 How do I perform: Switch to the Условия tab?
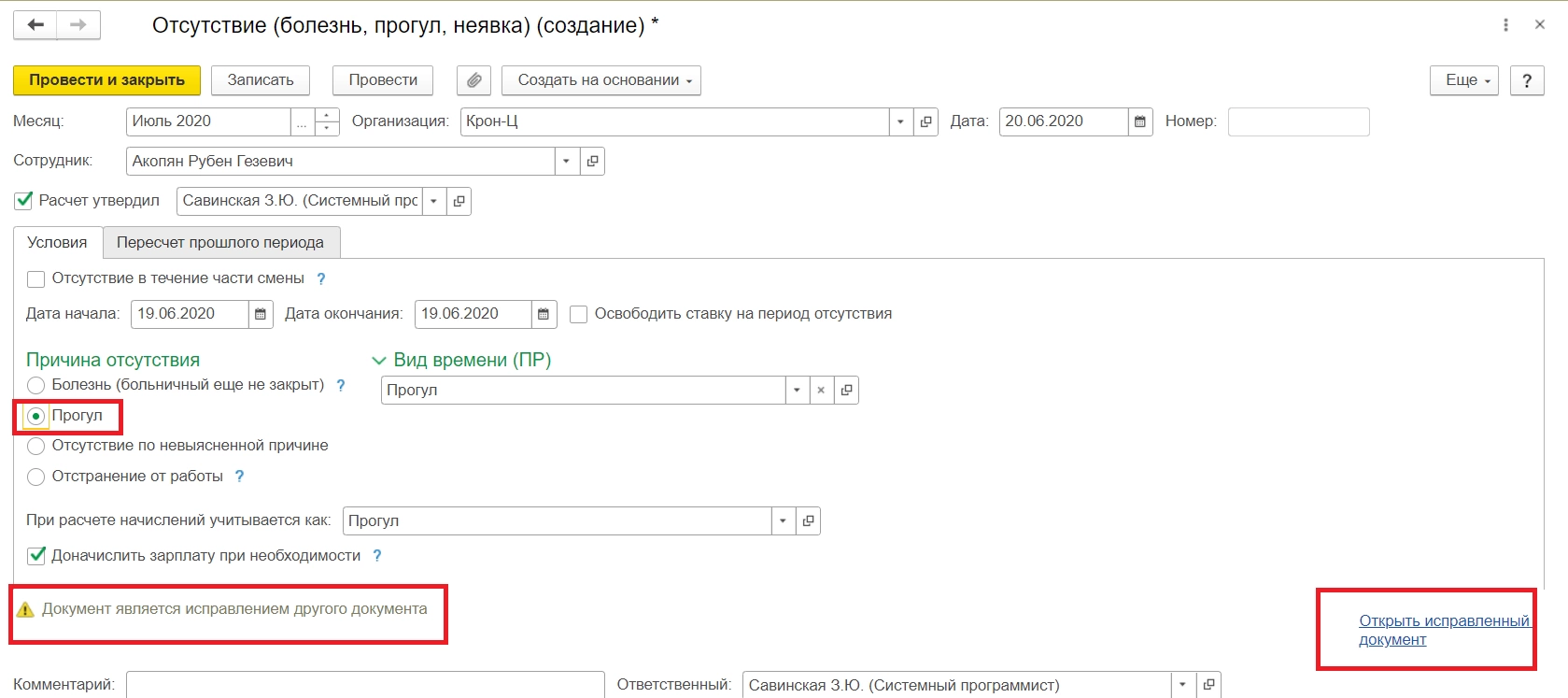click(x=58, y=243)
